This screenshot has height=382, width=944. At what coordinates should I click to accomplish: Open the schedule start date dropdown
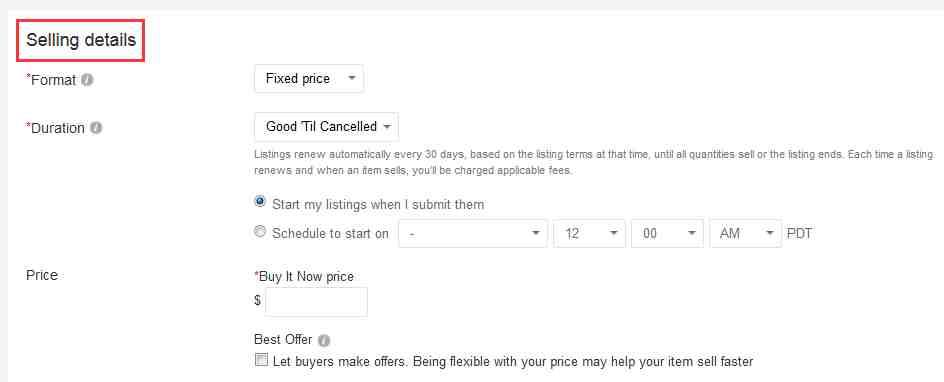point(473,233)
